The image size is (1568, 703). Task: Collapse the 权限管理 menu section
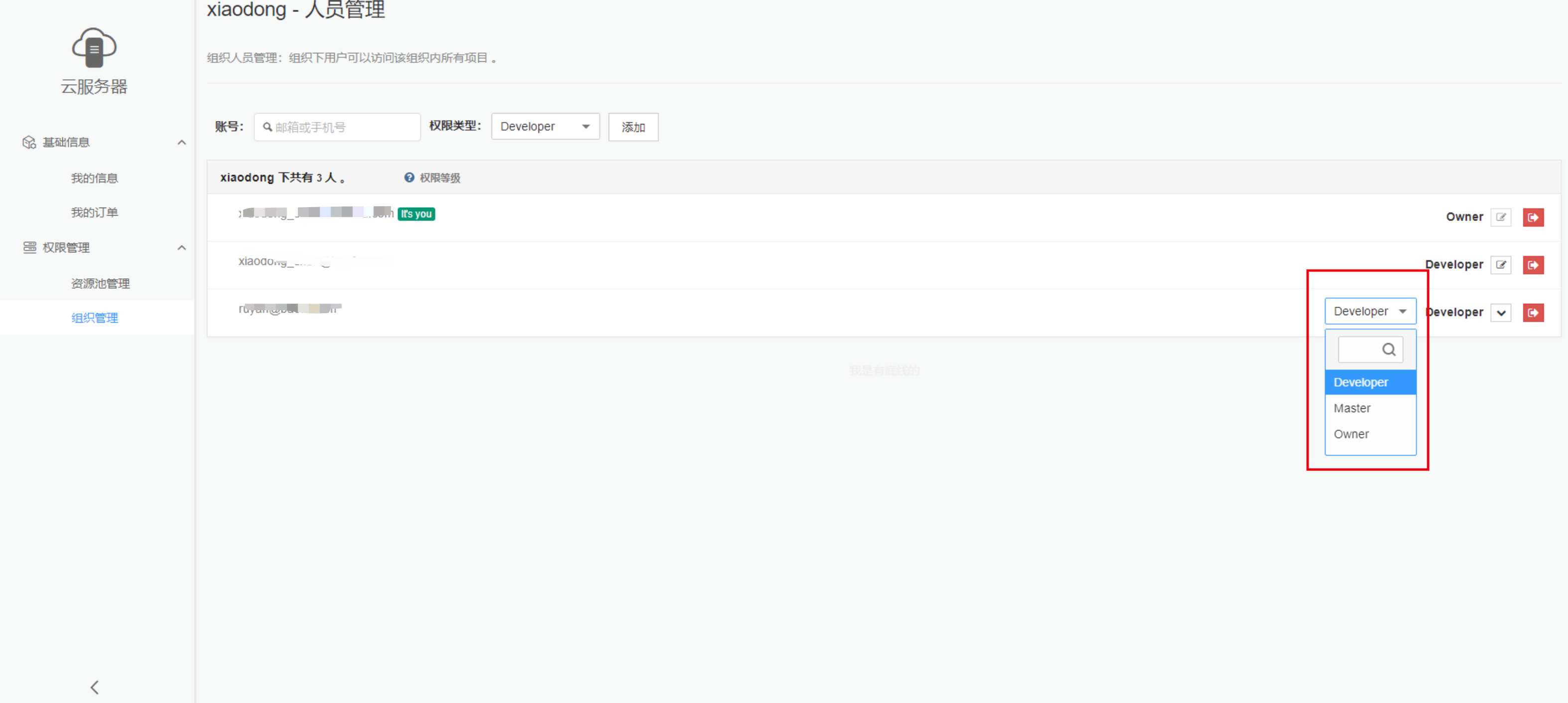(x=181, y=248)
